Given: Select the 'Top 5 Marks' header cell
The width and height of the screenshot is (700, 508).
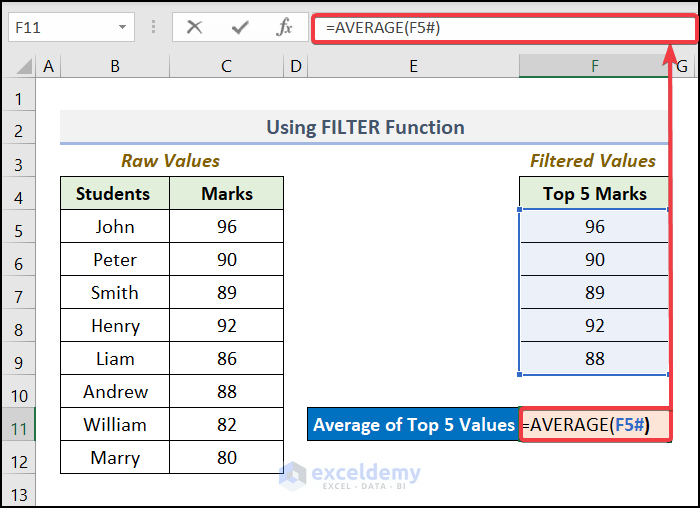Looking at the screenshot, I should pyautogui.click(x=594, y=194).
